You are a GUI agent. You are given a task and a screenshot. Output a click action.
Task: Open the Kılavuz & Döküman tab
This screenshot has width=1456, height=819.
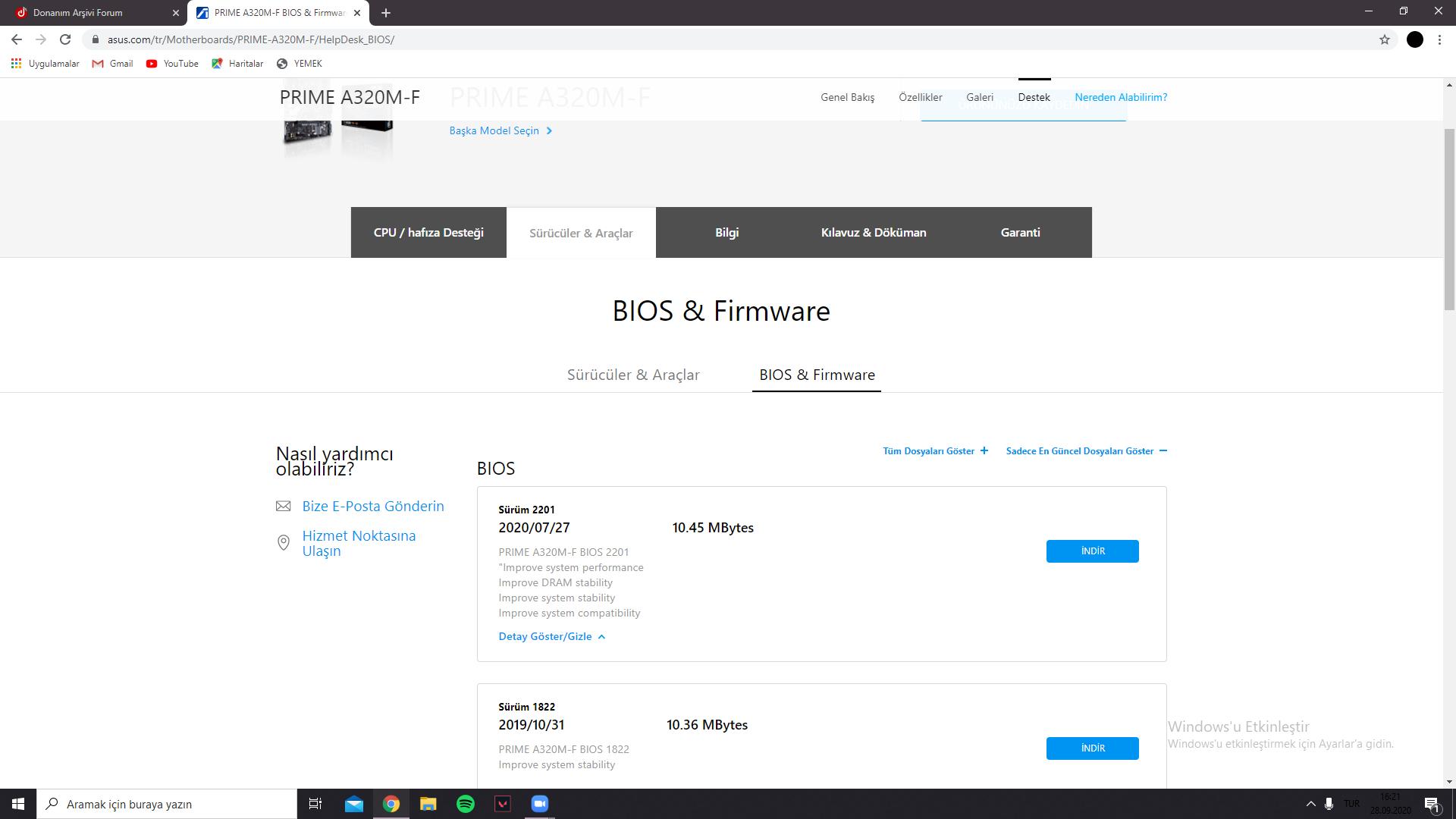click(874, 232)
